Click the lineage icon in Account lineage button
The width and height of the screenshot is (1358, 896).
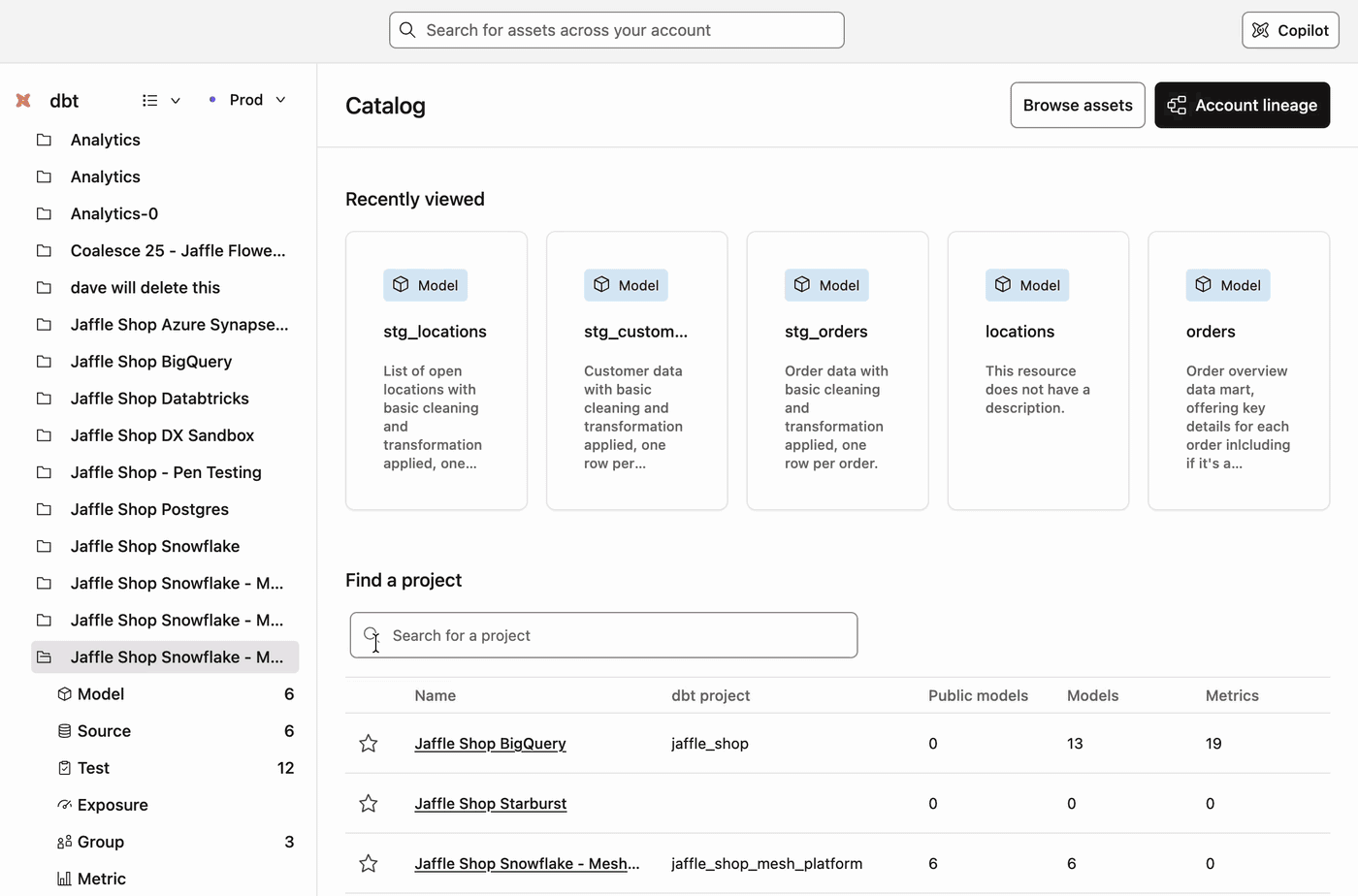[x=1177, y=105]
